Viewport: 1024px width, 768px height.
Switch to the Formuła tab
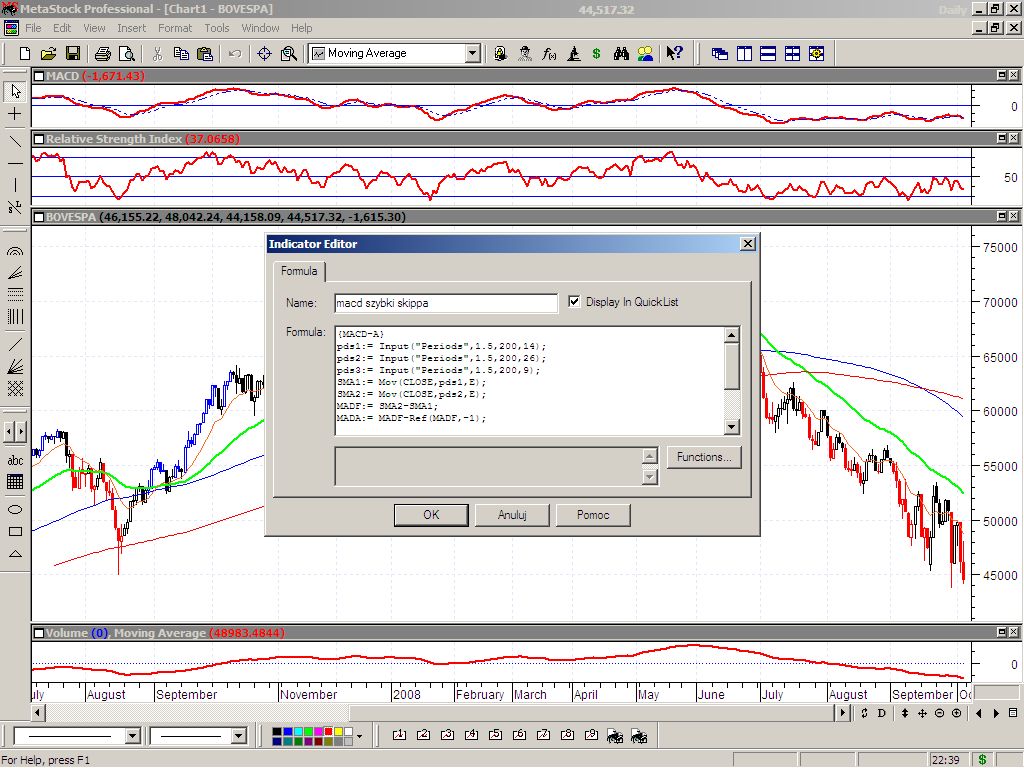click(x=299, y=271)
